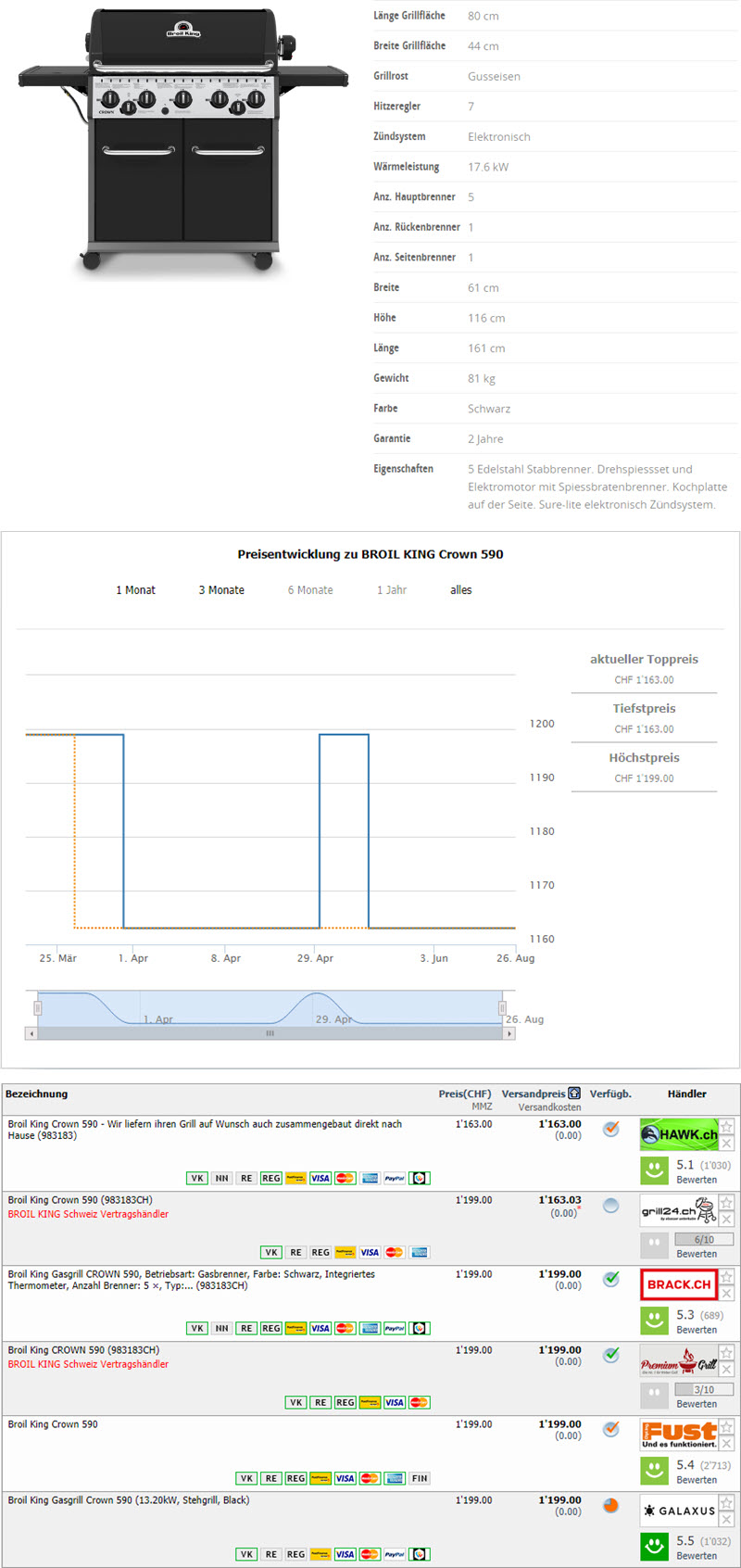Open the BRACK.CH dealer logo
The image size is (741, 1568).
coord(679,1284)
